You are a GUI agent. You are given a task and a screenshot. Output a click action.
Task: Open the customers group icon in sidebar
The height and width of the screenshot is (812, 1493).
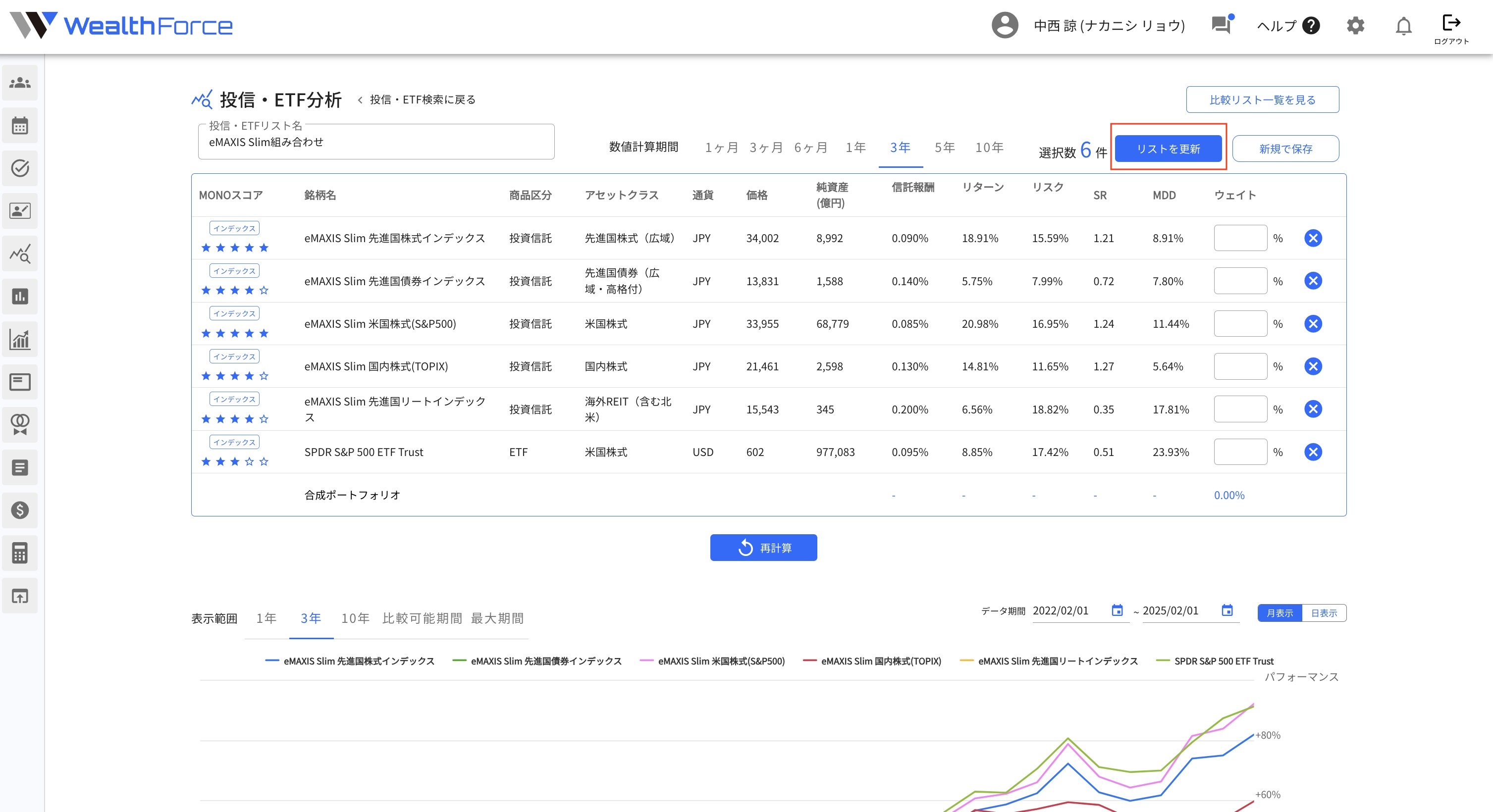(x=20, y=82)
